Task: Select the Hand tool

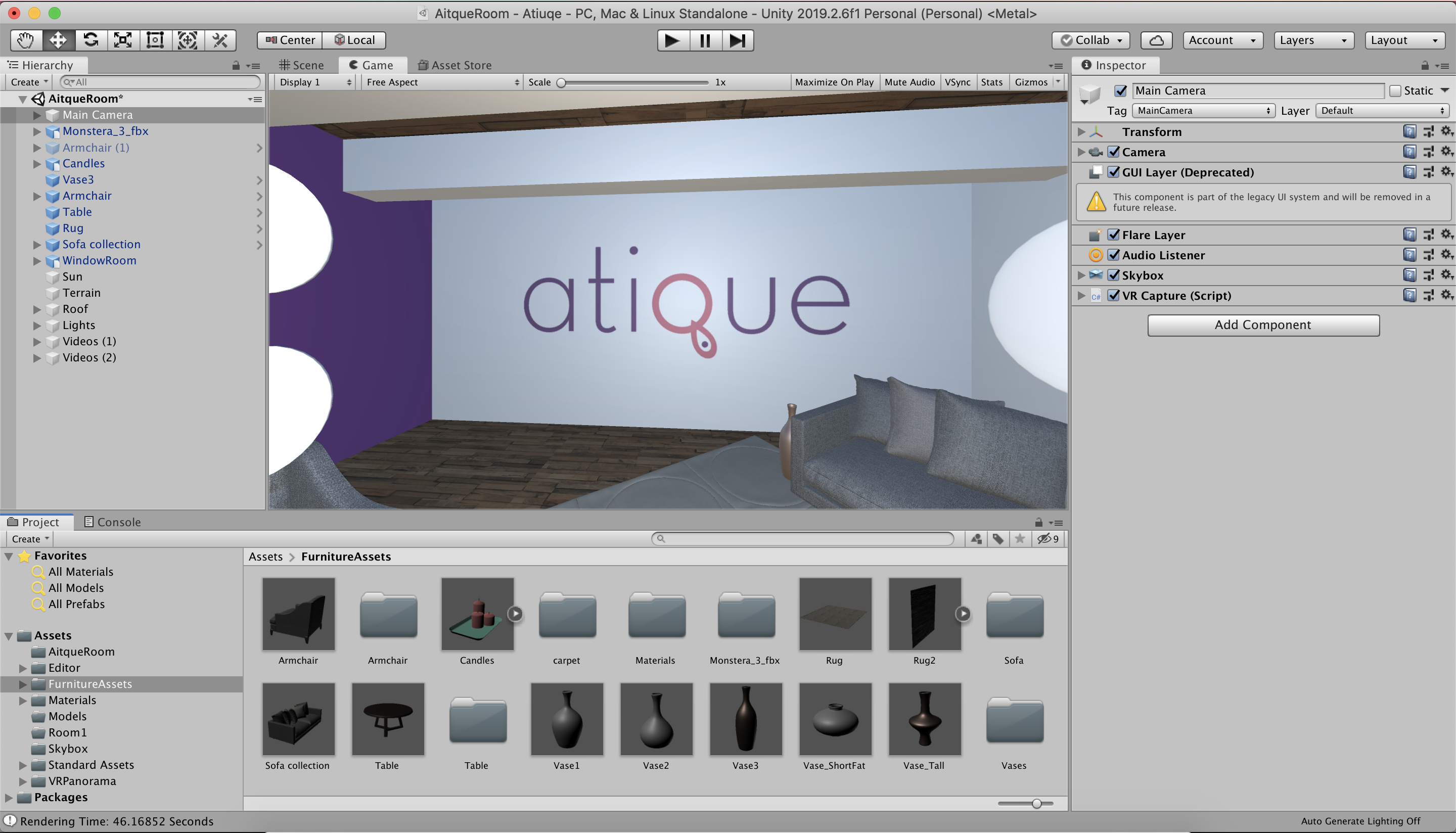Action: 26,40
